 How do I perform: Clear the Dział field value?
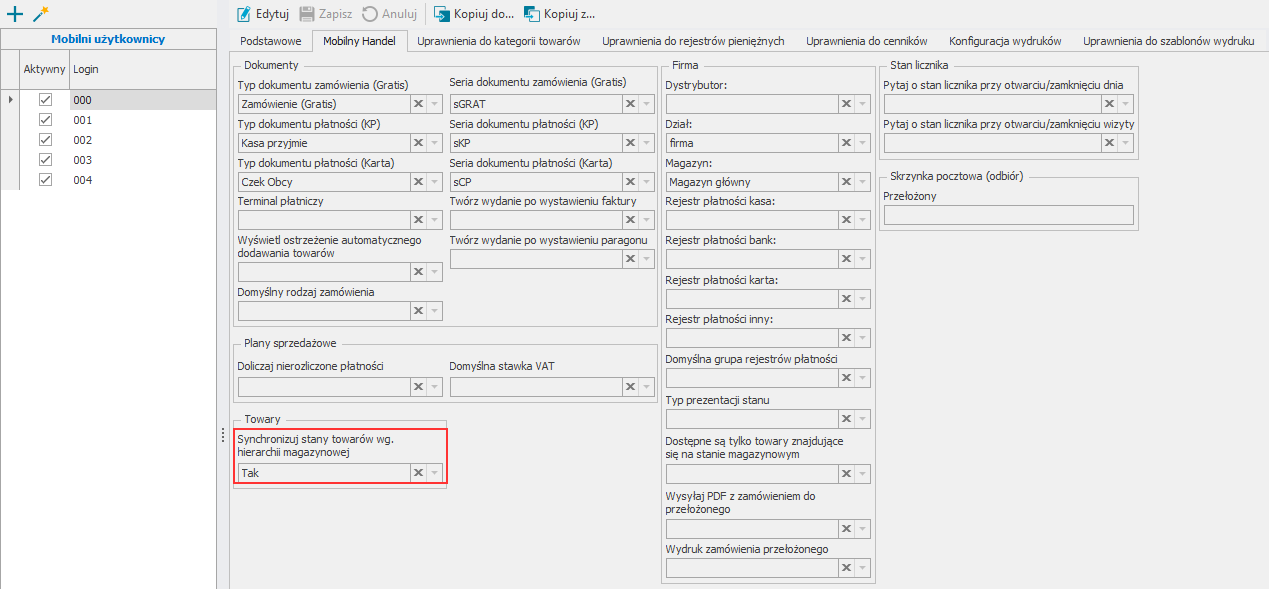coord(846,143)
